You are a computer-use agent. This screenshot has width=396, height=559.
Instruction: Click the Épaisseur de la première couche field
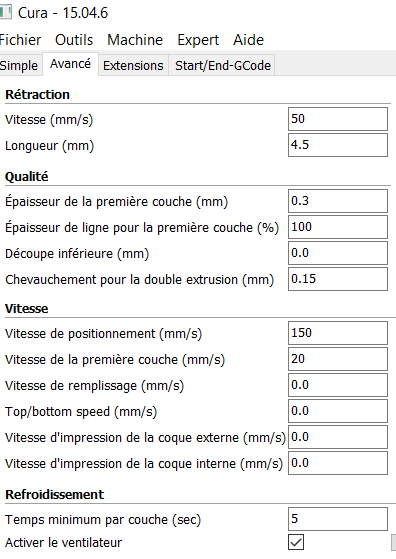pyautogui.click(x=338, y=201)
